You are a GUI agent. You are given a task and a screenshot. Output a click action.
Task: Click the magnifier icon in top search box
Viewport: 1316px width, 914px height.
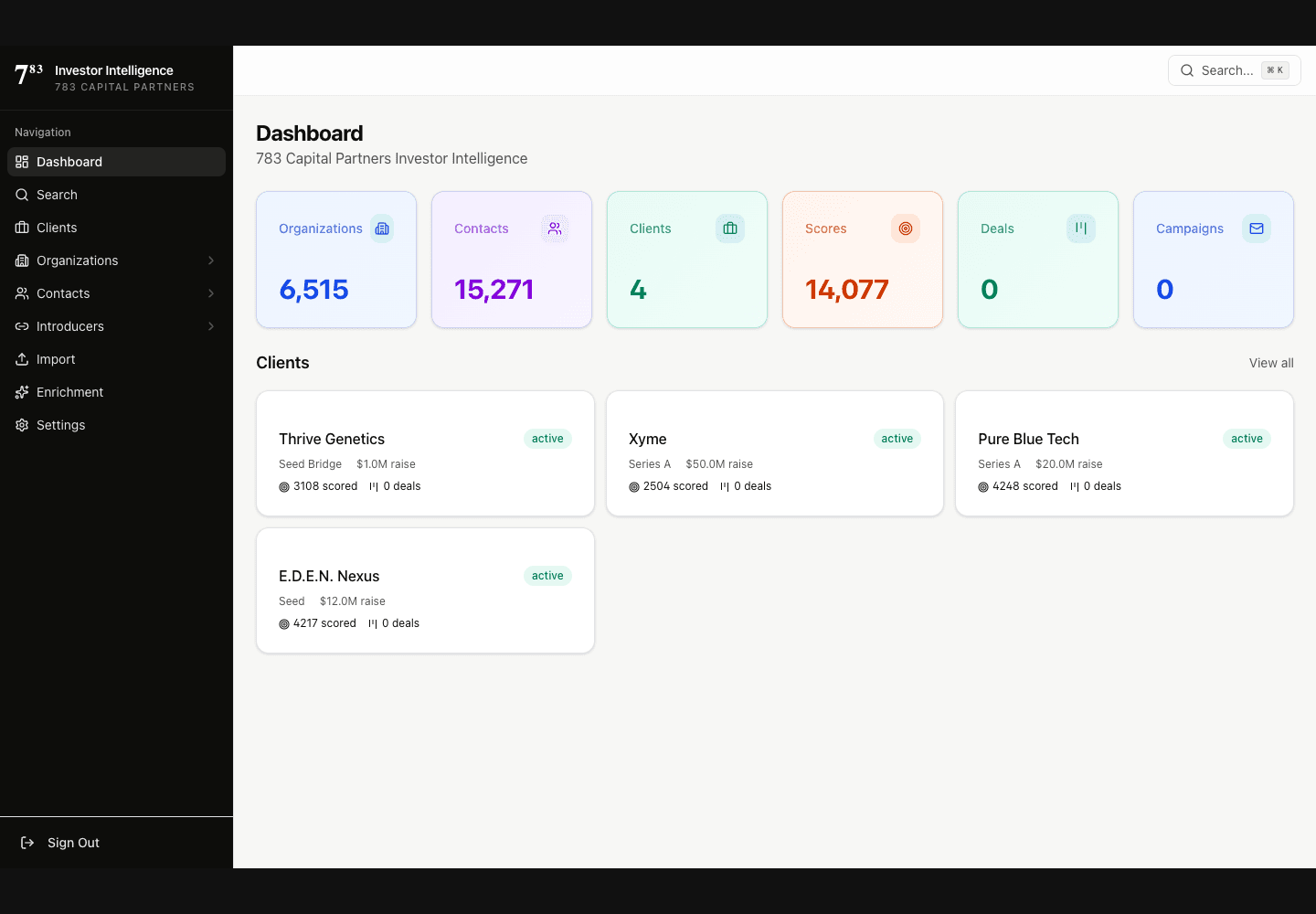(x=1187, y=70)
